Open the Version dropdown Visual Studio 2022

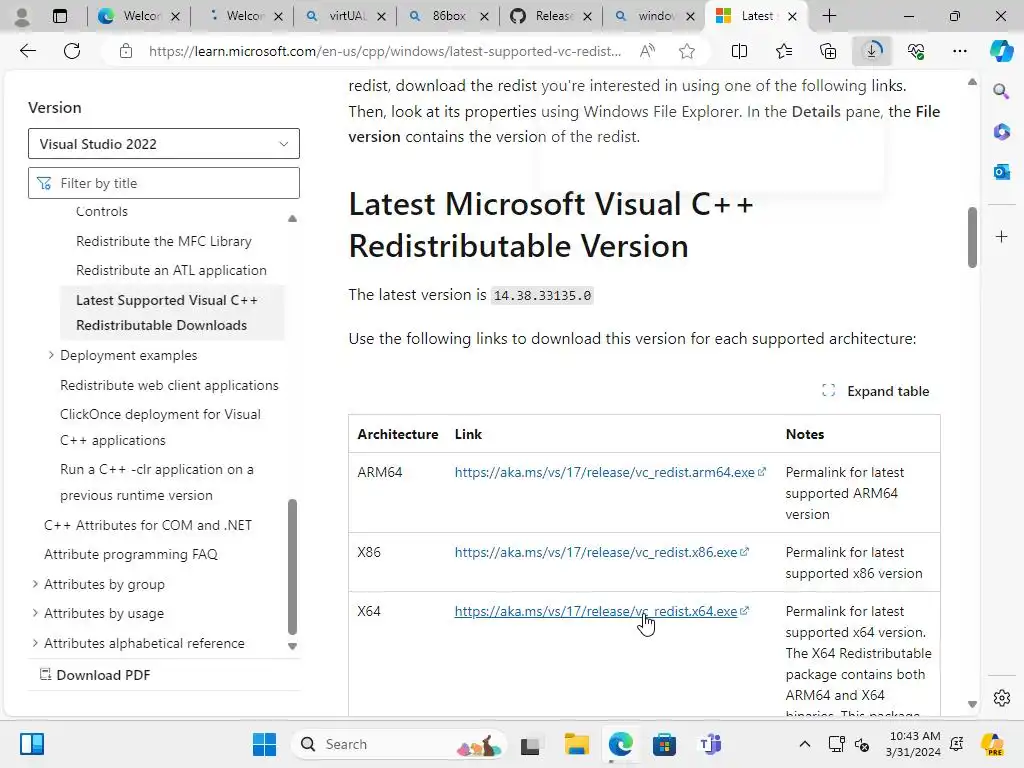(164, 144)
